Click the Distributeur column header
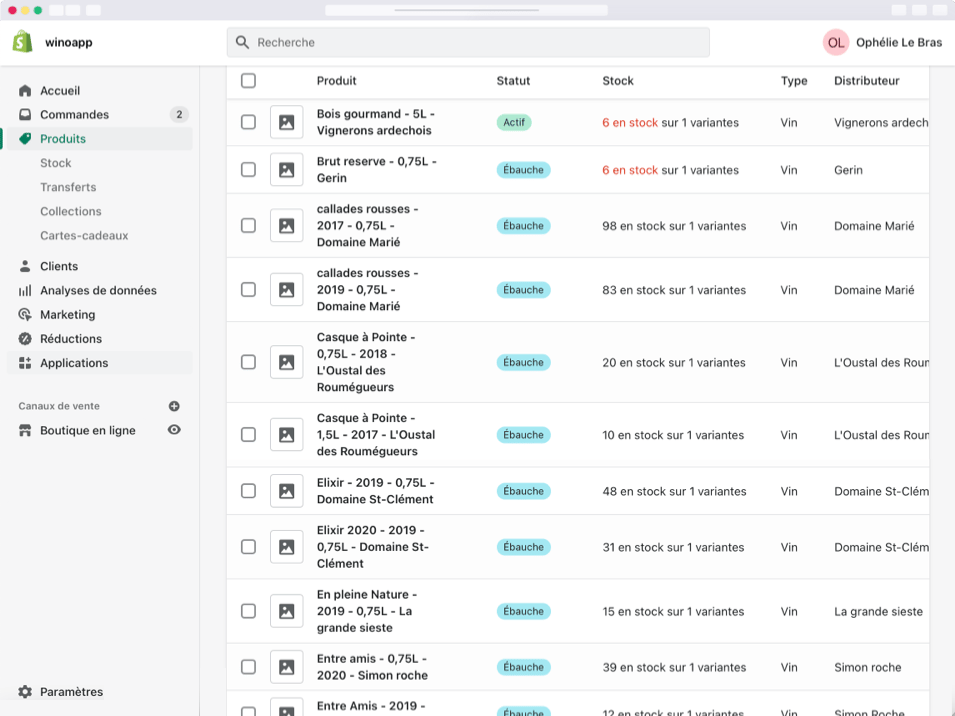This screenshot has width=955, height=716. tap(867, 80)
